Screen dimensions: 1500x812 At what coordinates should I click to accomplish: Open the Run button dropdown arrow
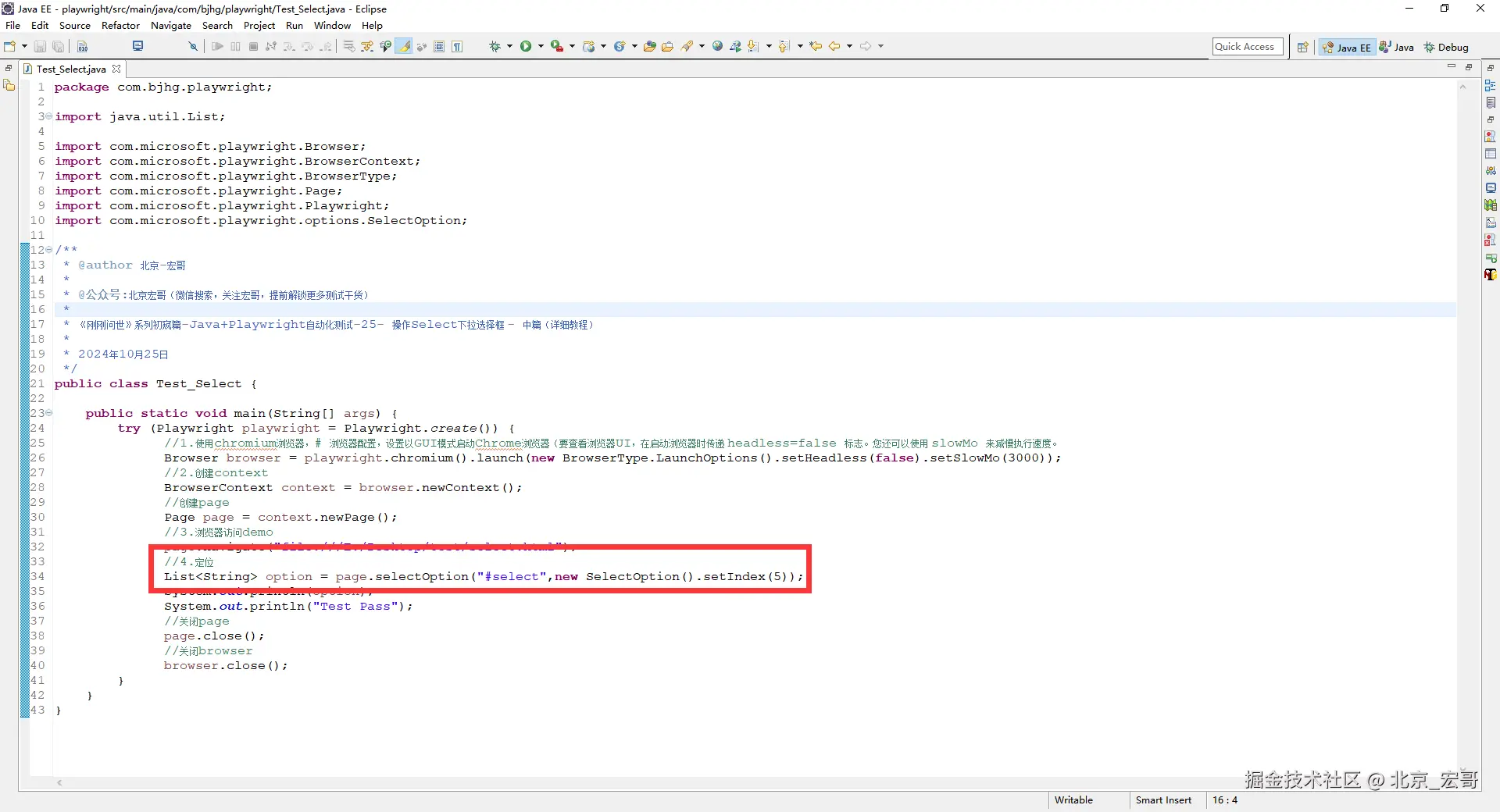point(541,47)
